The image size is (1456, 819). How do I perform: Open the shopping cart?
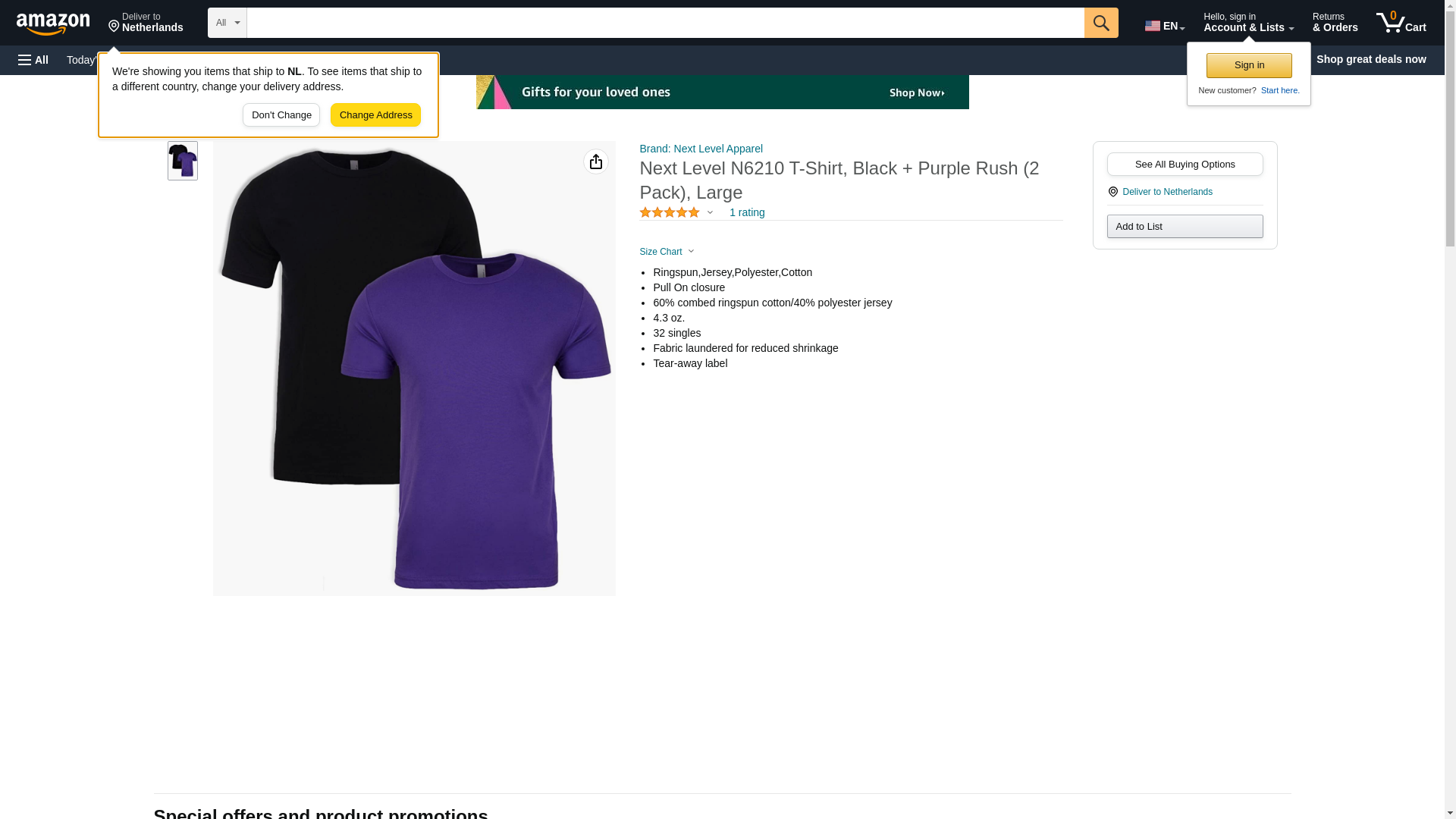click(x=1401, y=23)
